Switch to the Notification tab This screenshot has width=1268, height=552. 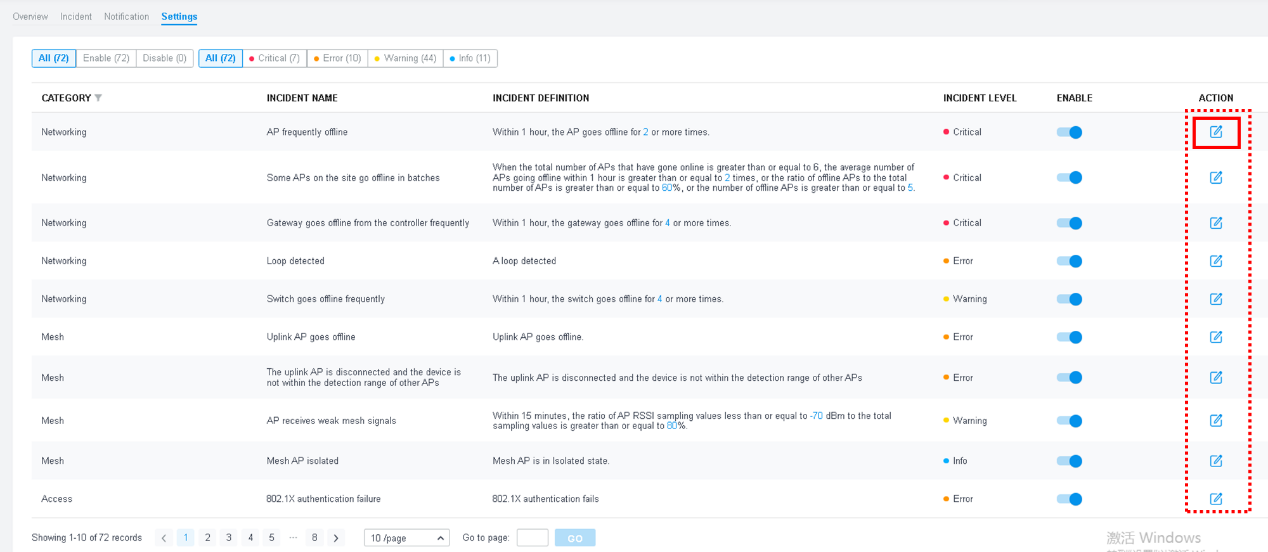(127, 17)
